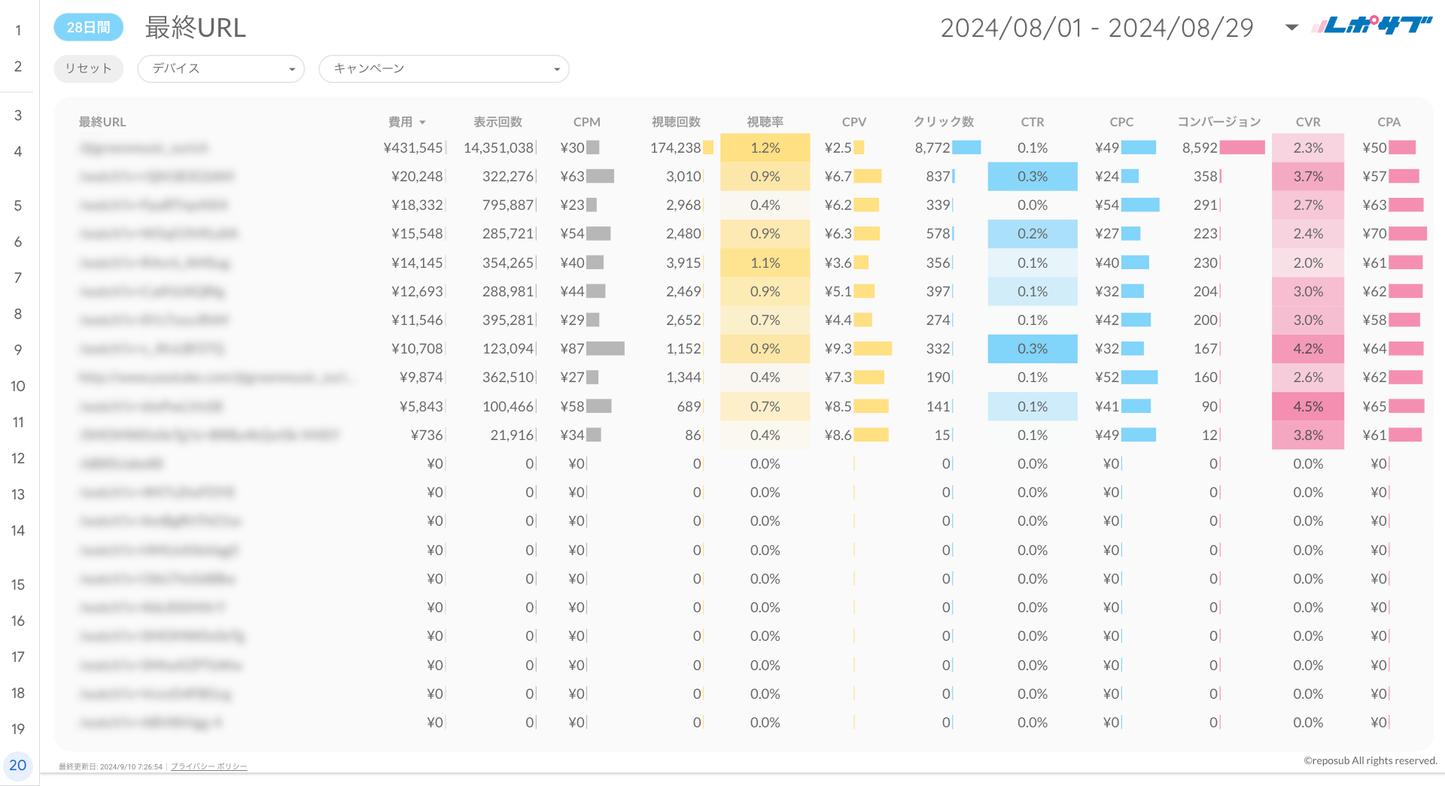Click the ¥70 CPA cell

(1374, 234)
